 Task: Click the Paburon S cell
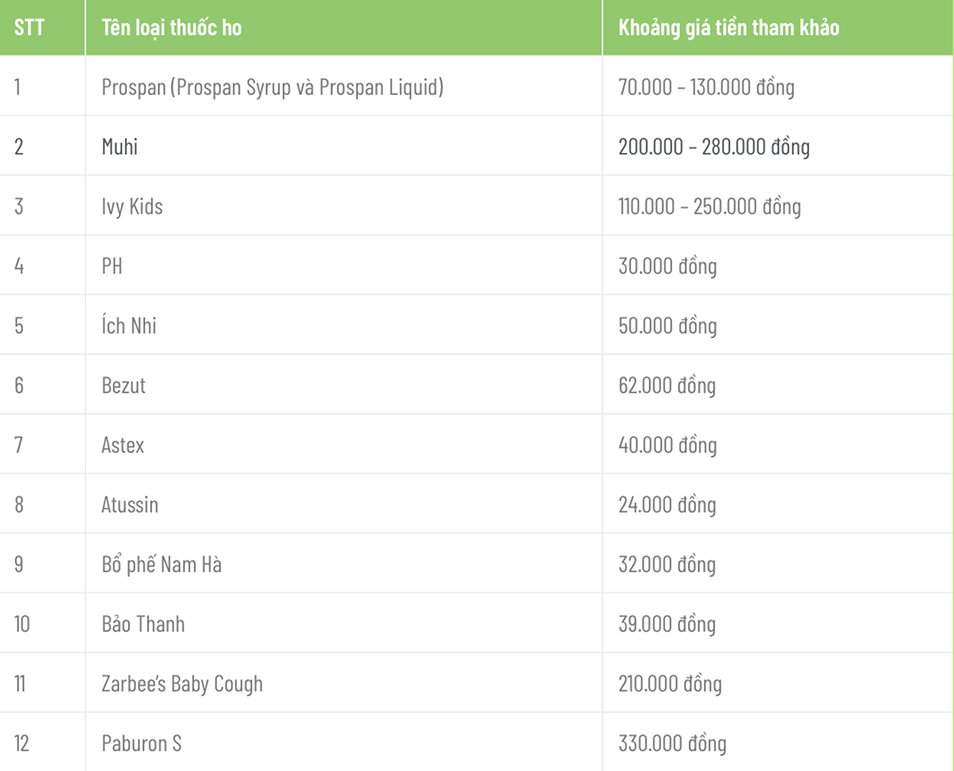click(141, 744)
